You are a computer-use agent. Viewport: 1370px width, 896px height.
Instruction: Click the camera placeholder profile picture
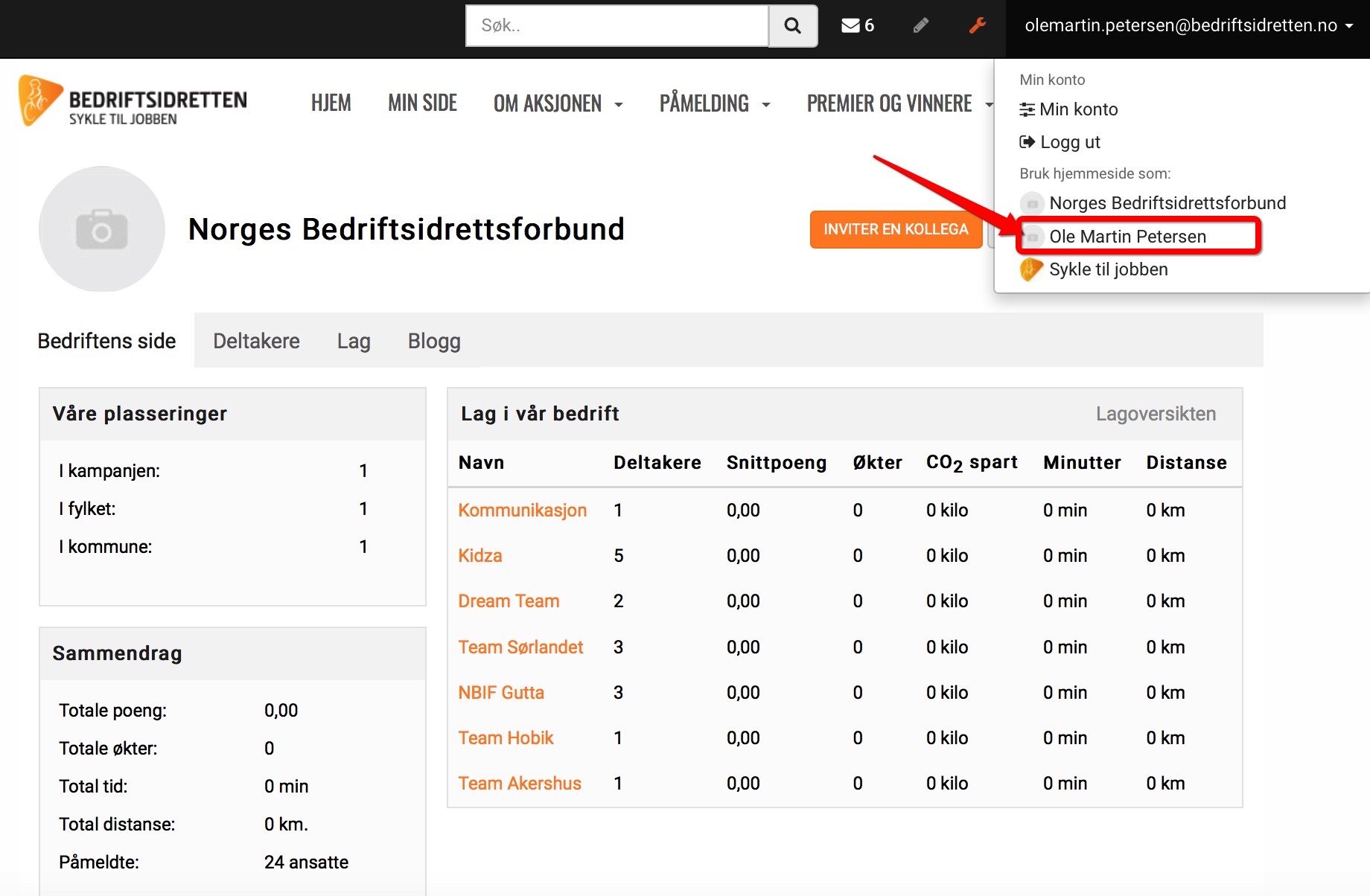tap(102, 229)
